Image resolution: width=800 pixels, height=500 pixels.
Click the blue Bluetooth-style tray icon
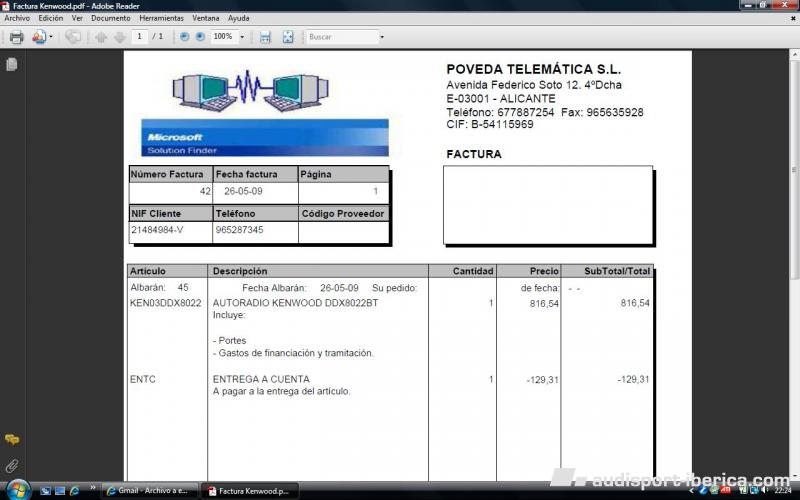coord(704,491)
